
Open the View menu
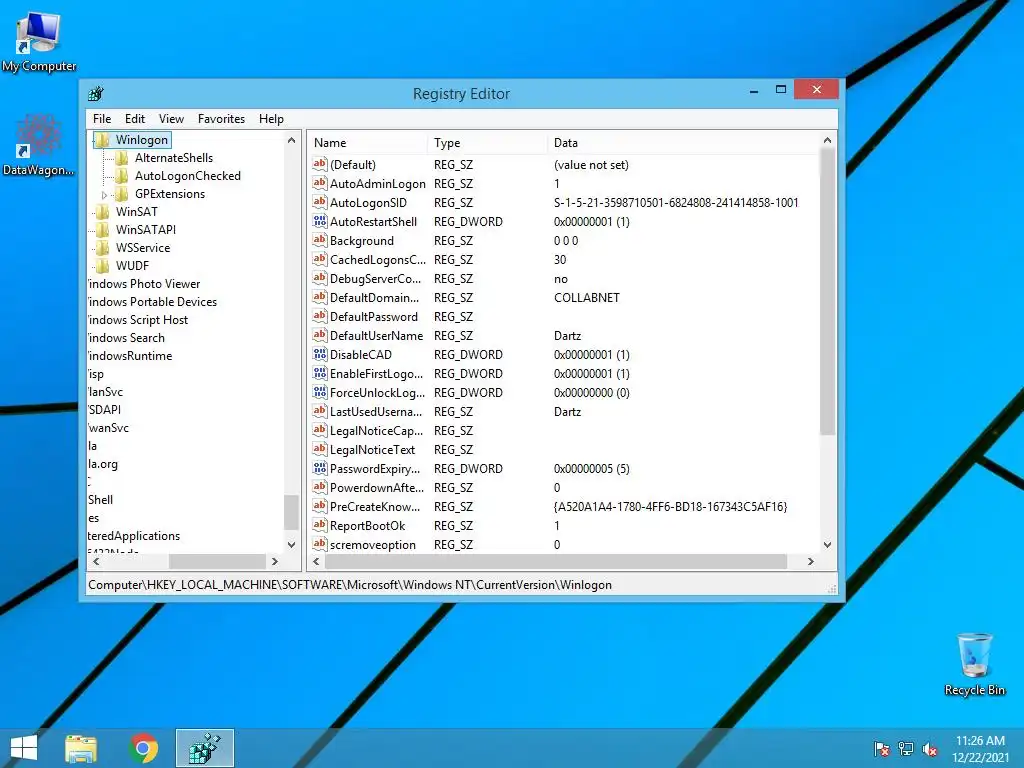(x=171, y=119)
